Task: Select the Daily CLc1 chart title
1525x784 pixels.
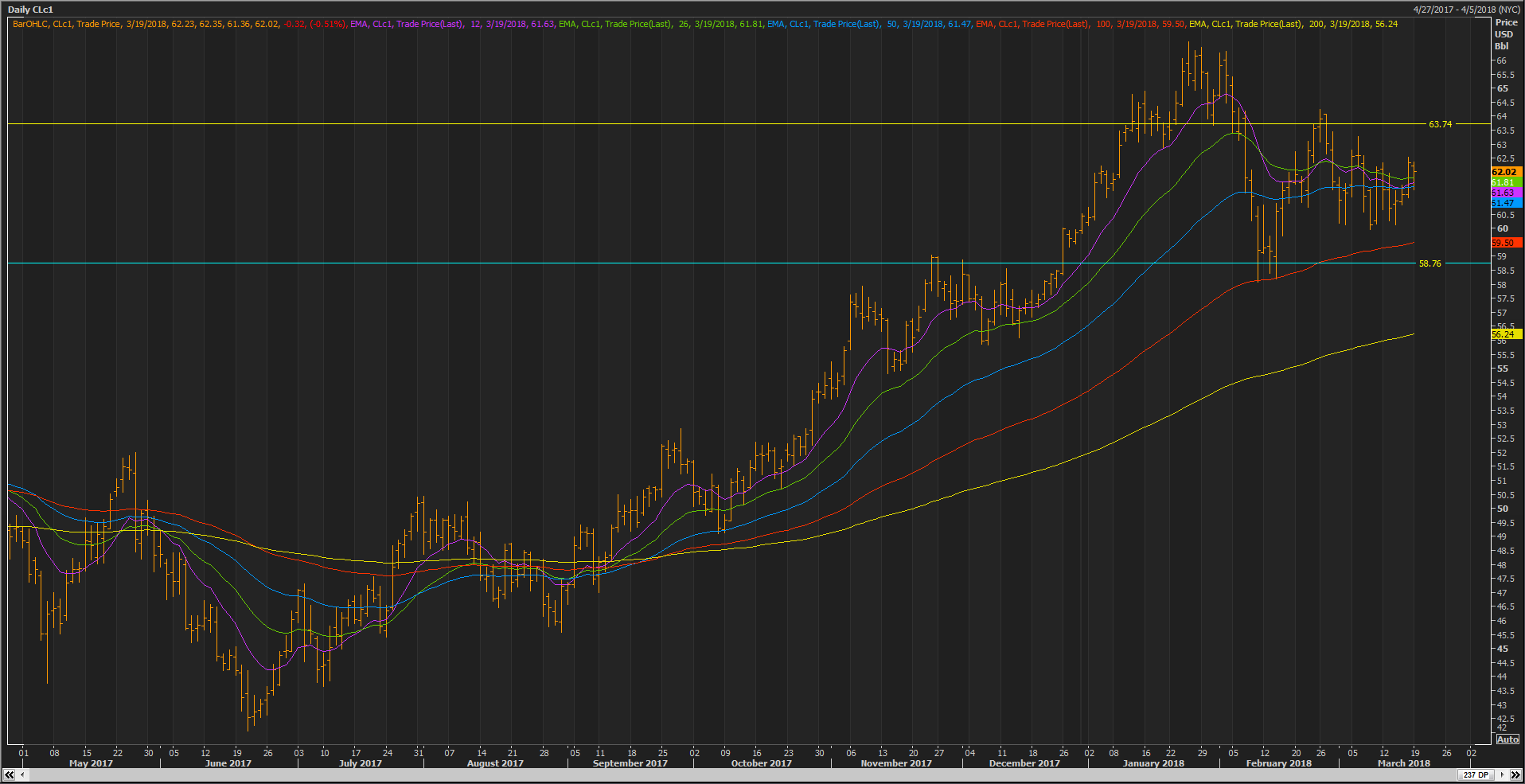Action: [x=30, y=10]
